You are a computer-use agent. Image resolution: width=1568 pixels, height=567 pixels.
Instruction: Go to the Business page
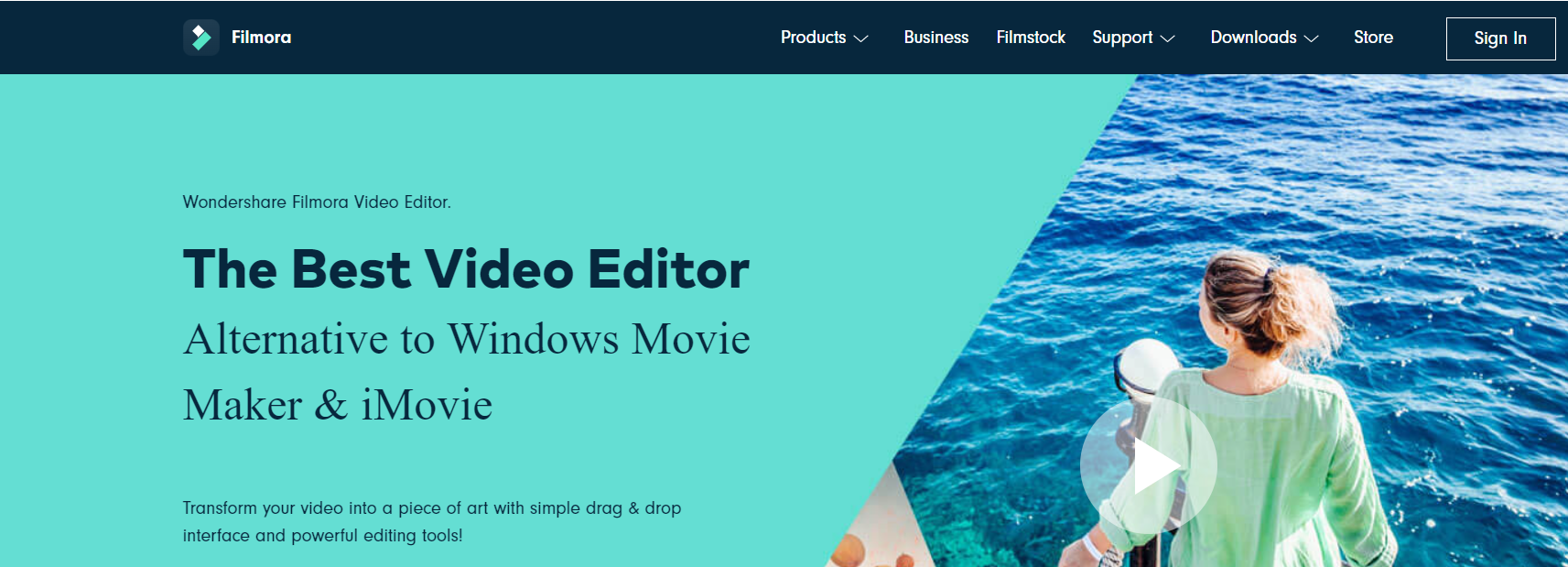click(935, 38)
